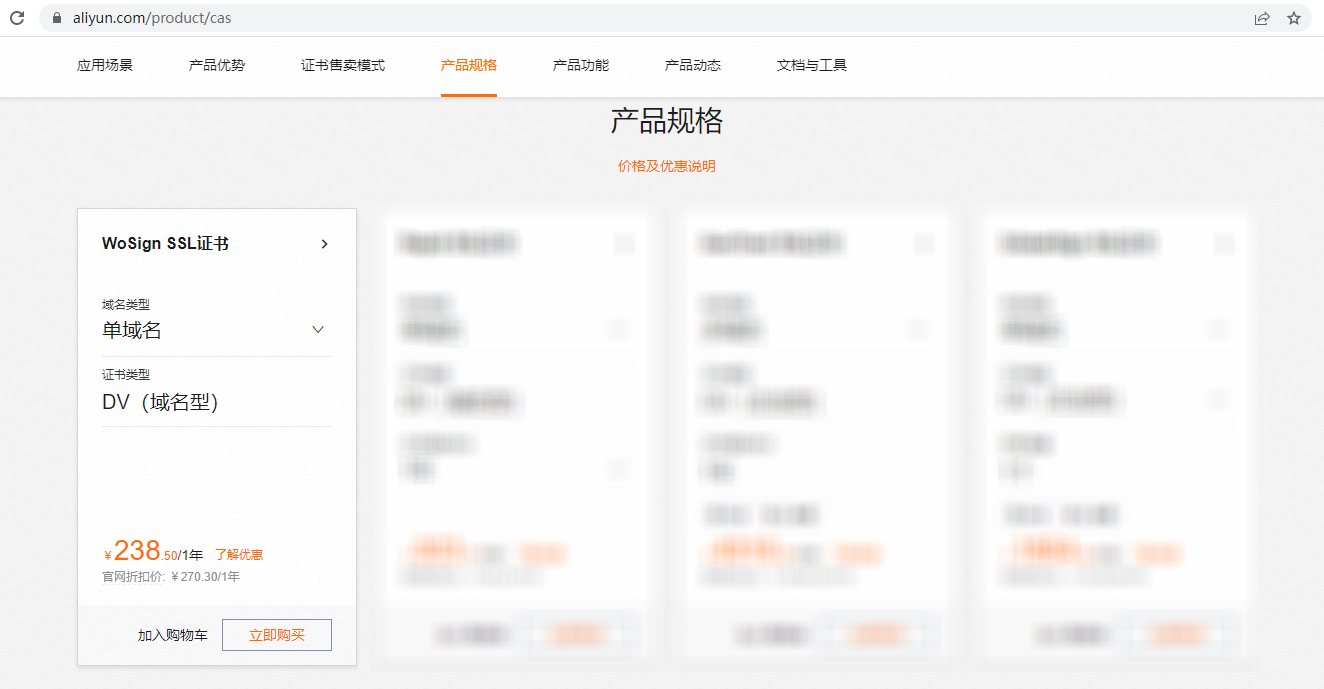Open WoSign SSL证书 details via arrow

point(324,244)
